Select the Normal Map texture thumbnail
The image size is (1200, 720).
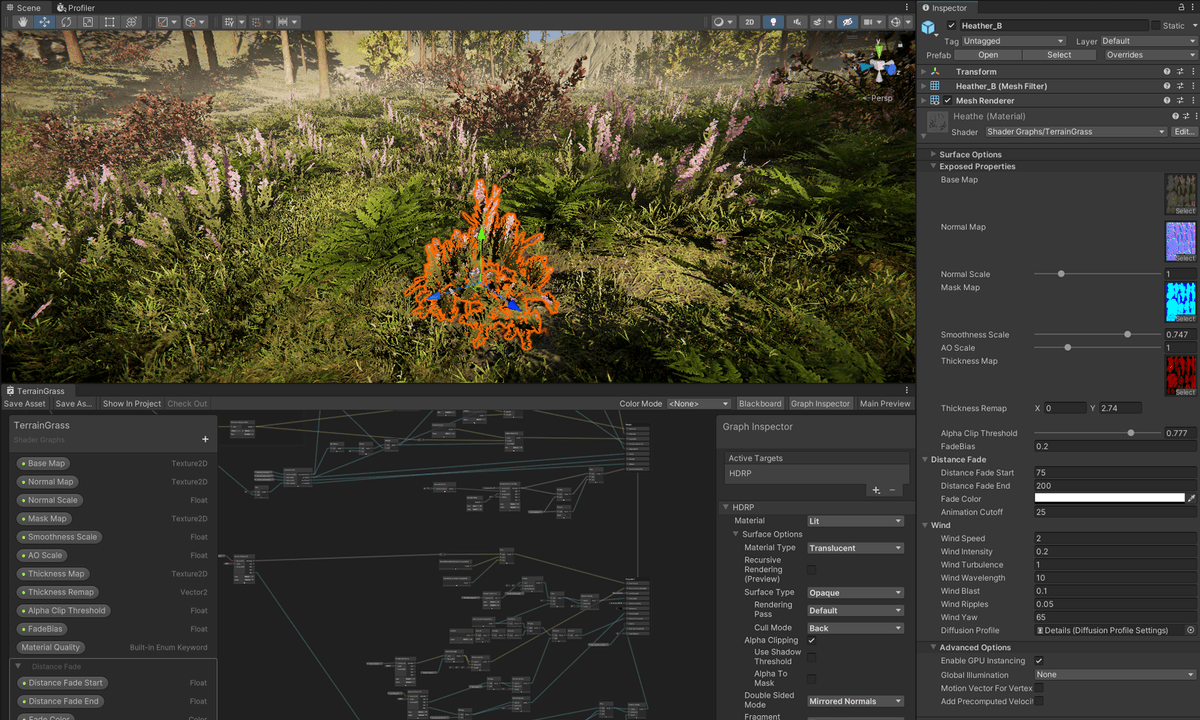point(1180,240)
